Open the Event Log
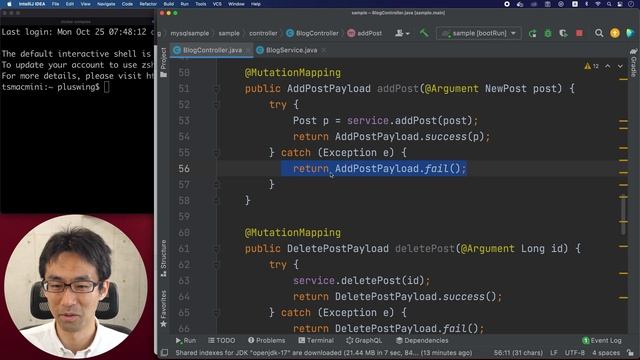 pyautogui.click(x=602, y=340)
